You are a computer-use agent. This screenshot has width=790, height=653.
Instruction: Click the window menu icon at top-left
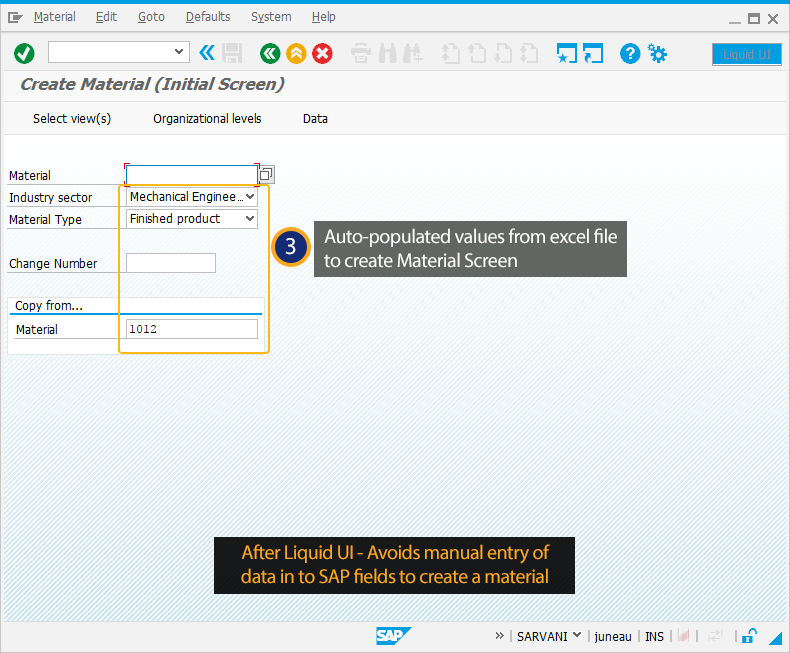point(15,18)
